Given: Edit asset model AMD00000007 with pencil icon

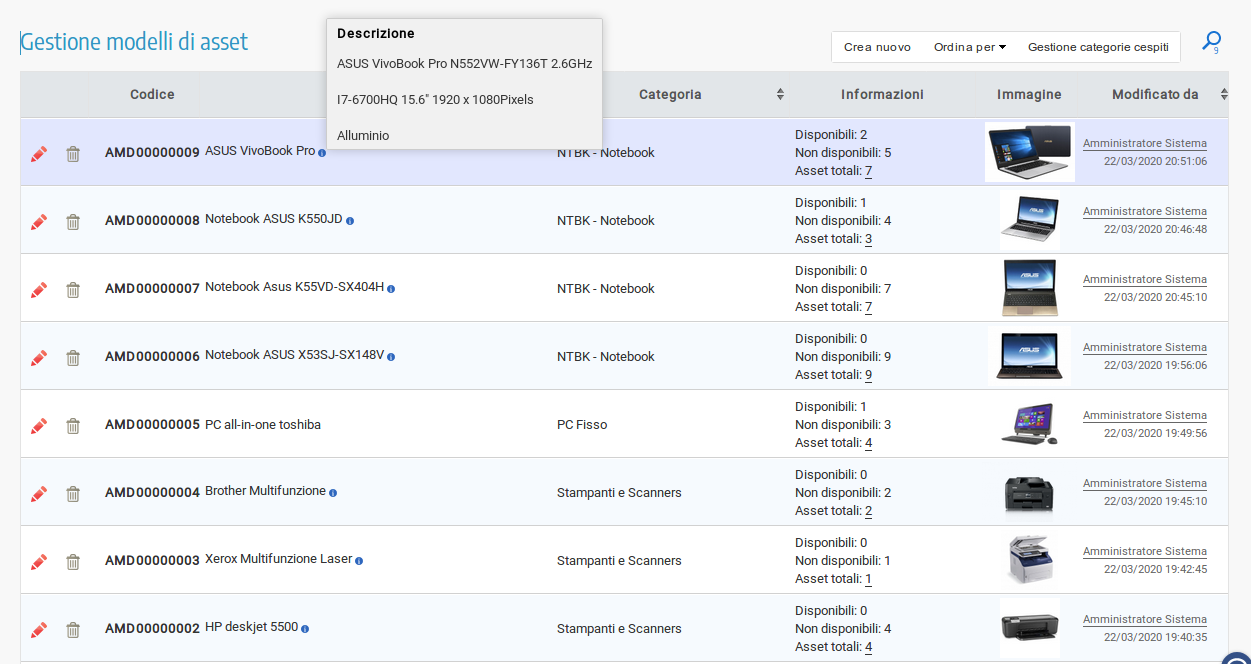Looking at the screenshot, I should click(39, 290).
